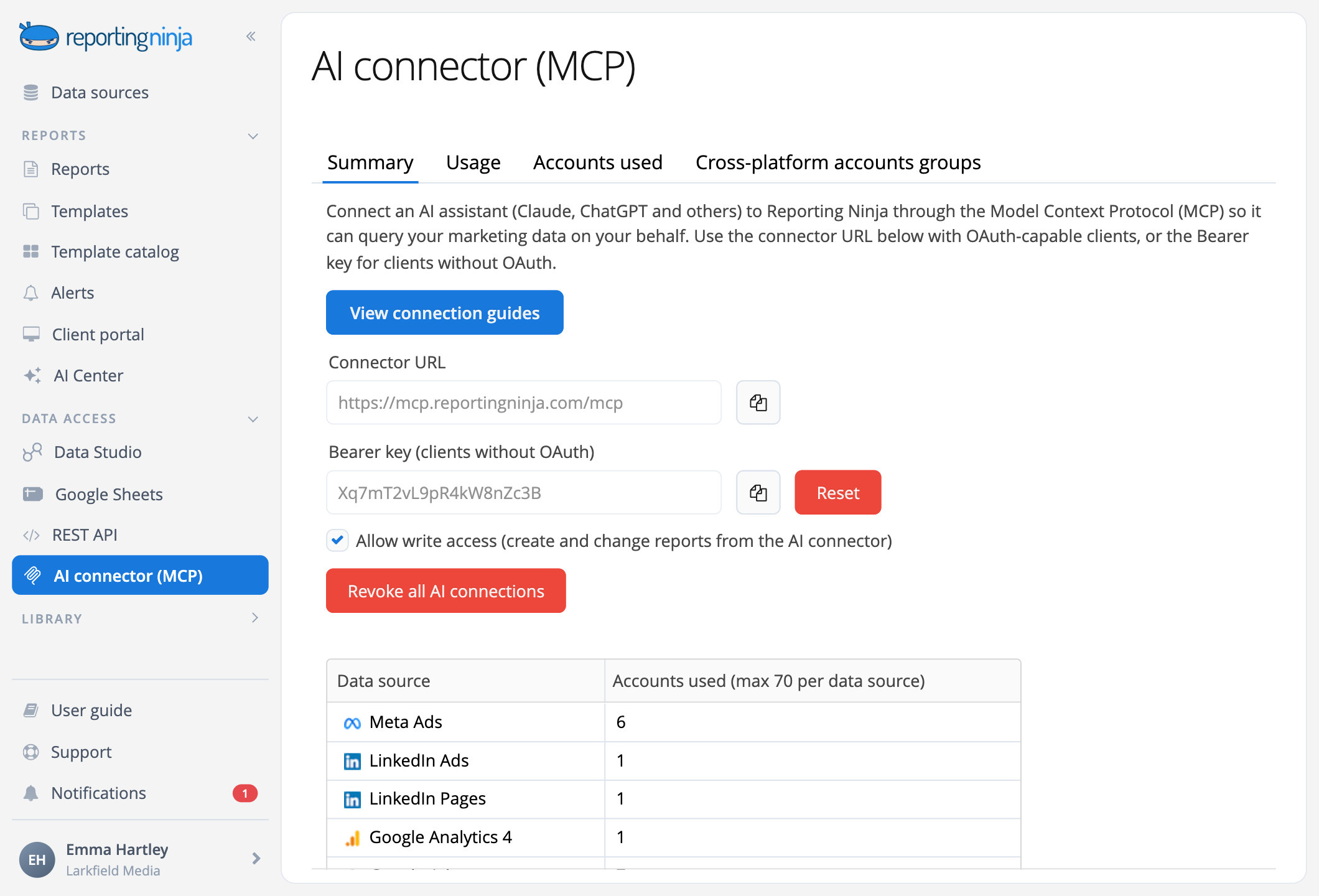Switch to the Usage tab
Screen dimensions: 1319x896
(473, 162)
